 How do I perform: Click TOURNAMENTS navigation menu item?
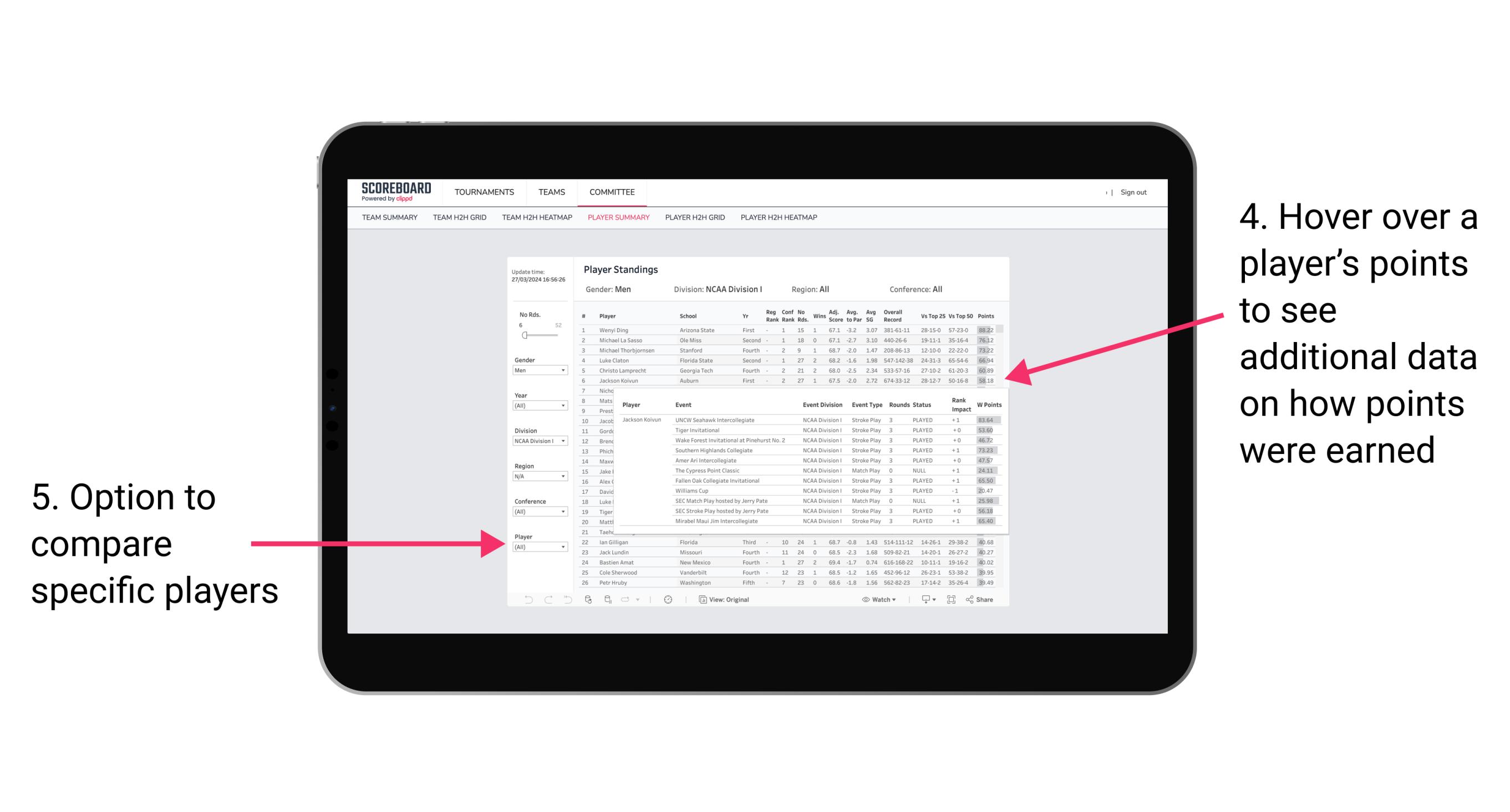pyautogui.click(x=484, y=192)
